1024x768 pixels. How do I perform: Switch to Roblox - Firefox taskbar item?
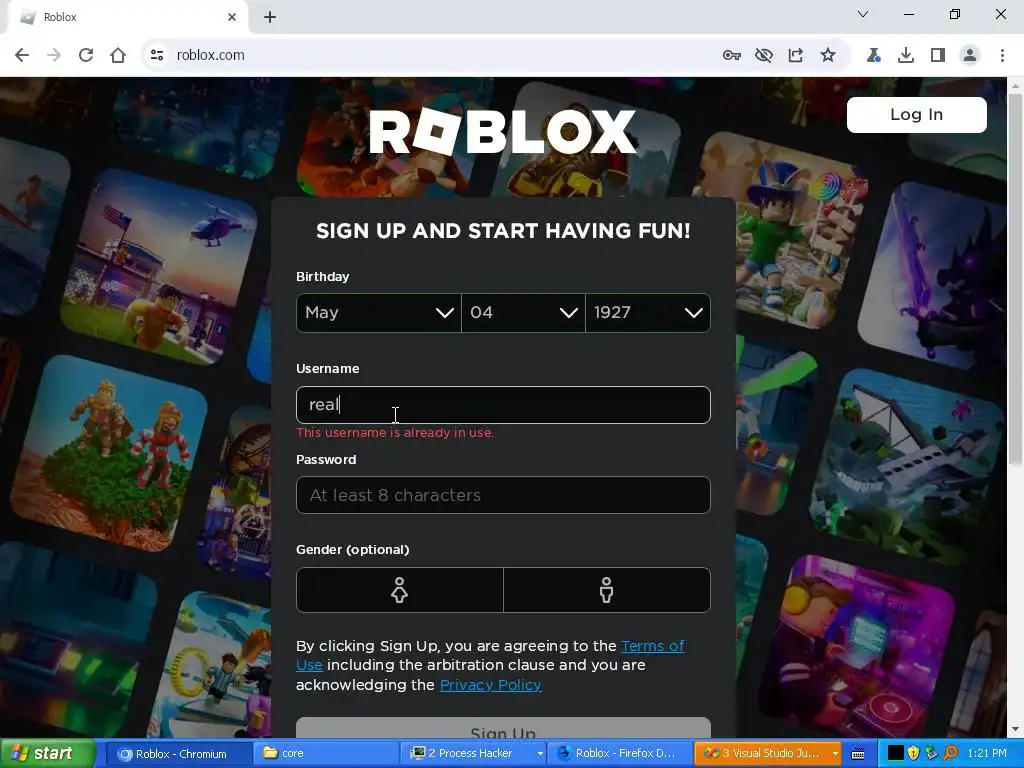620,754
